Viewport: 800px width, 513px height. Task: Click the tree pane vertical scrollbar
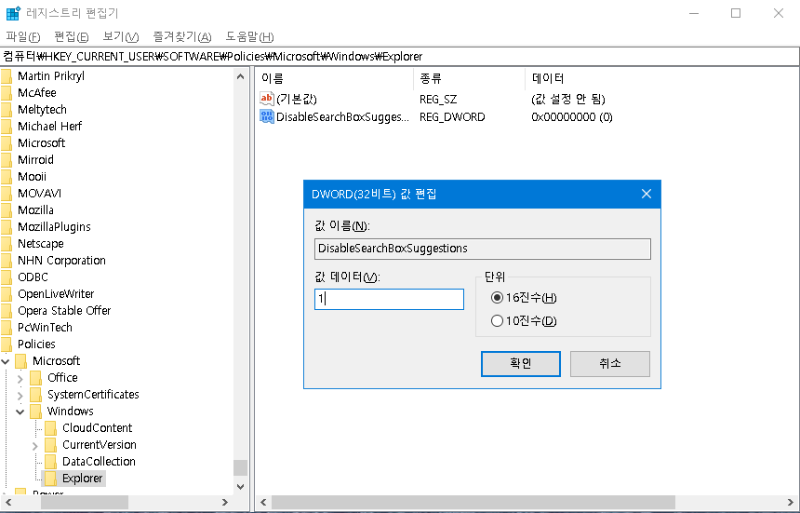(x=240, y=300)
